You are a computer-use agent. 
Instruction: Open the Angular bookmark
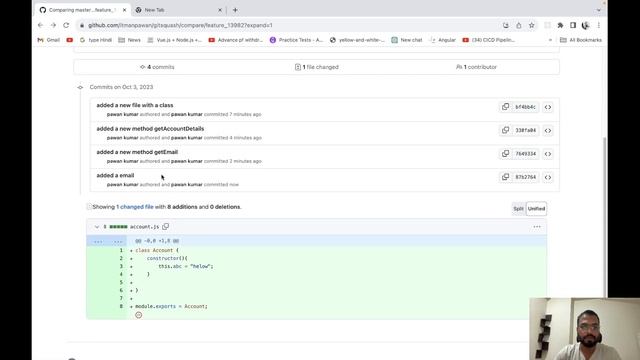click(443, 40)
